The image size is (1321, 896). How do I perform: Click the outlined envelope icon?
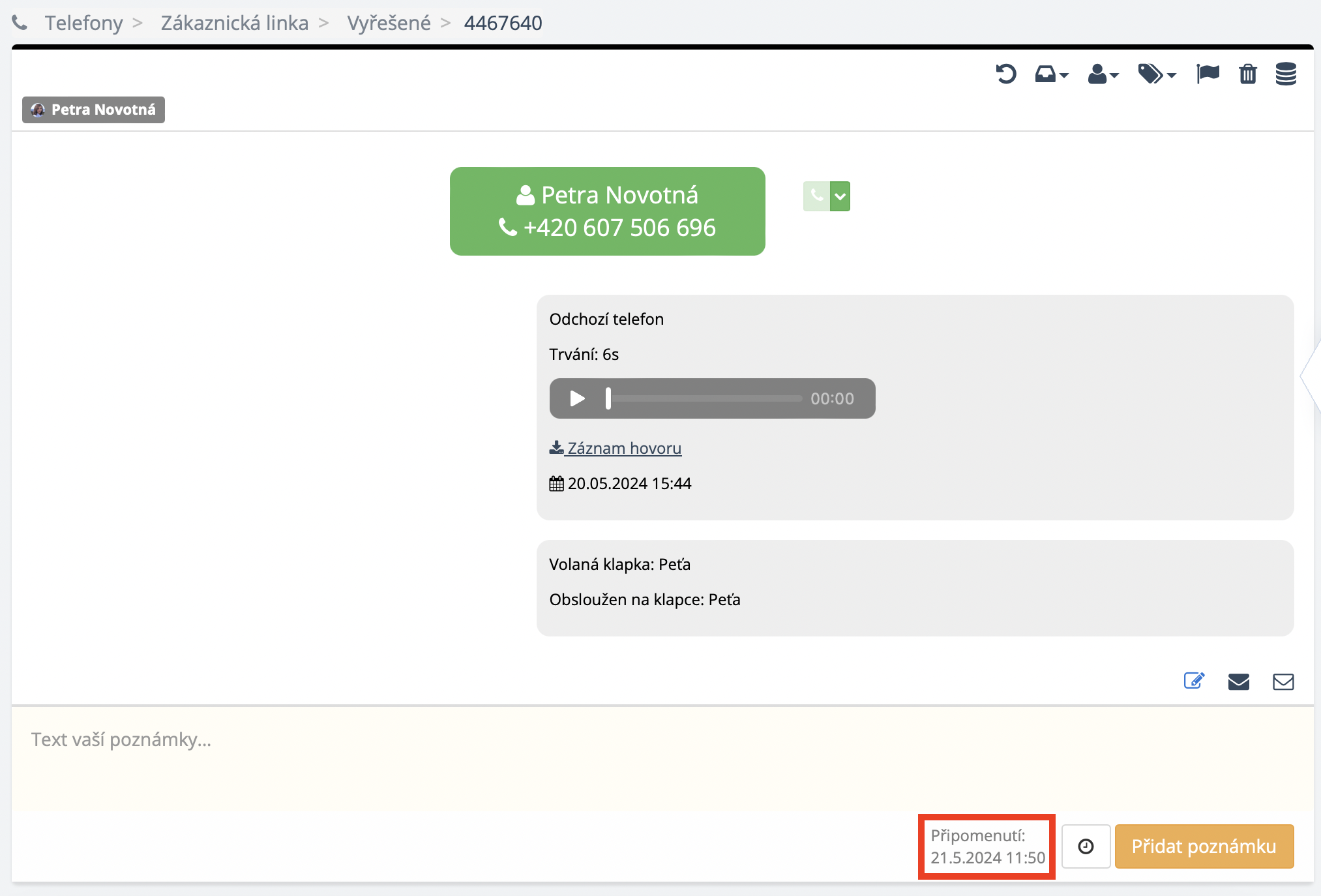tap(1283, 681)
